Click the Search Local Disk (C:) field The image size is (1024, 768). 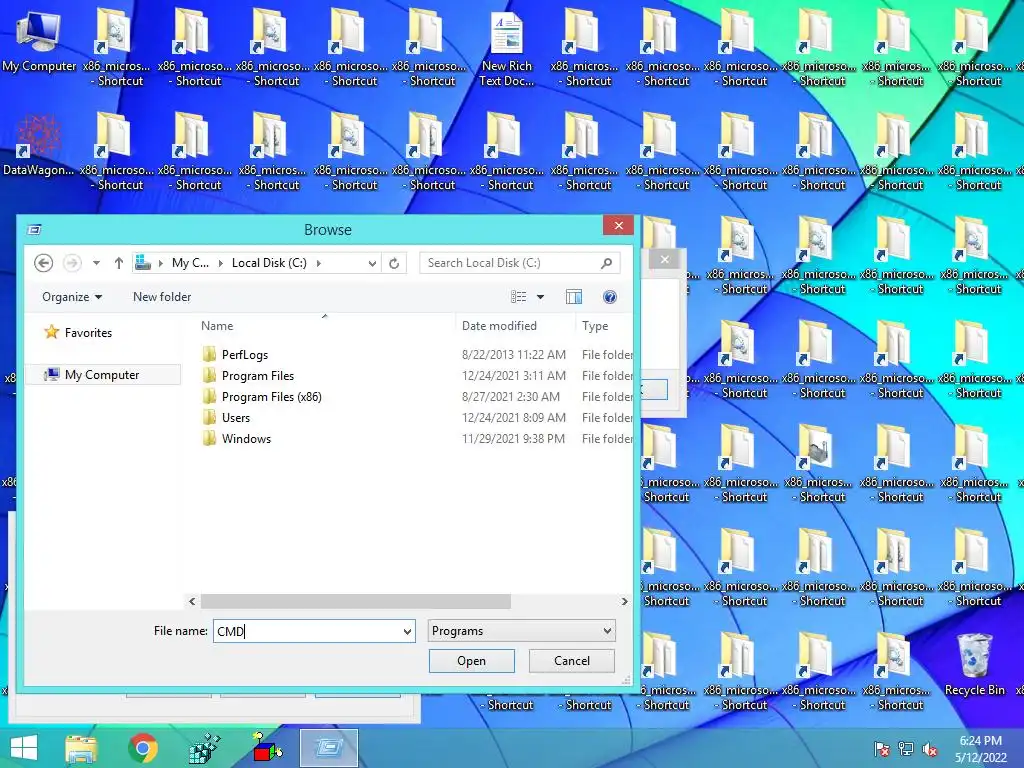coord(520,263)
